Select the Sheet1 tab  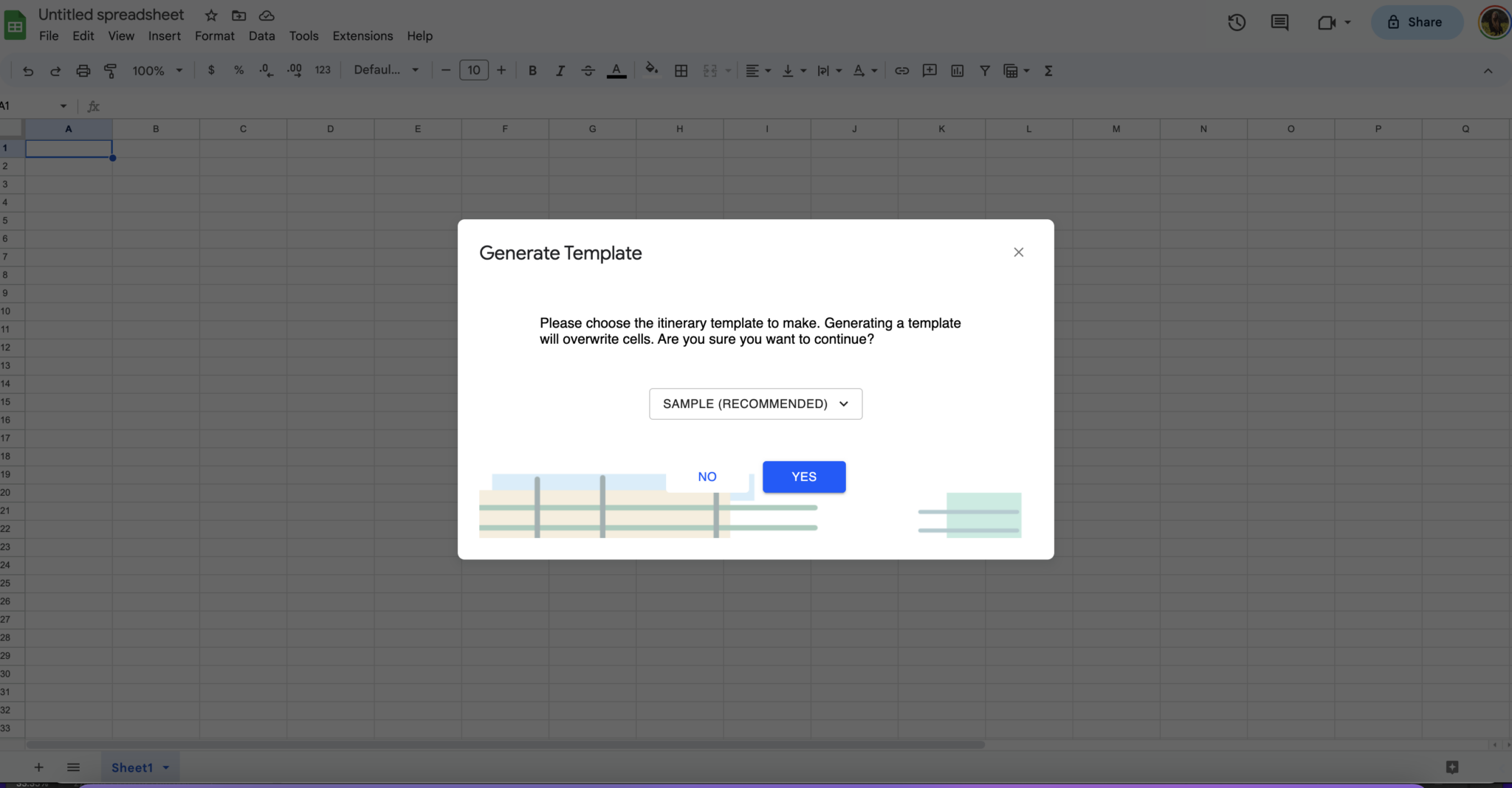coord(140,767)
